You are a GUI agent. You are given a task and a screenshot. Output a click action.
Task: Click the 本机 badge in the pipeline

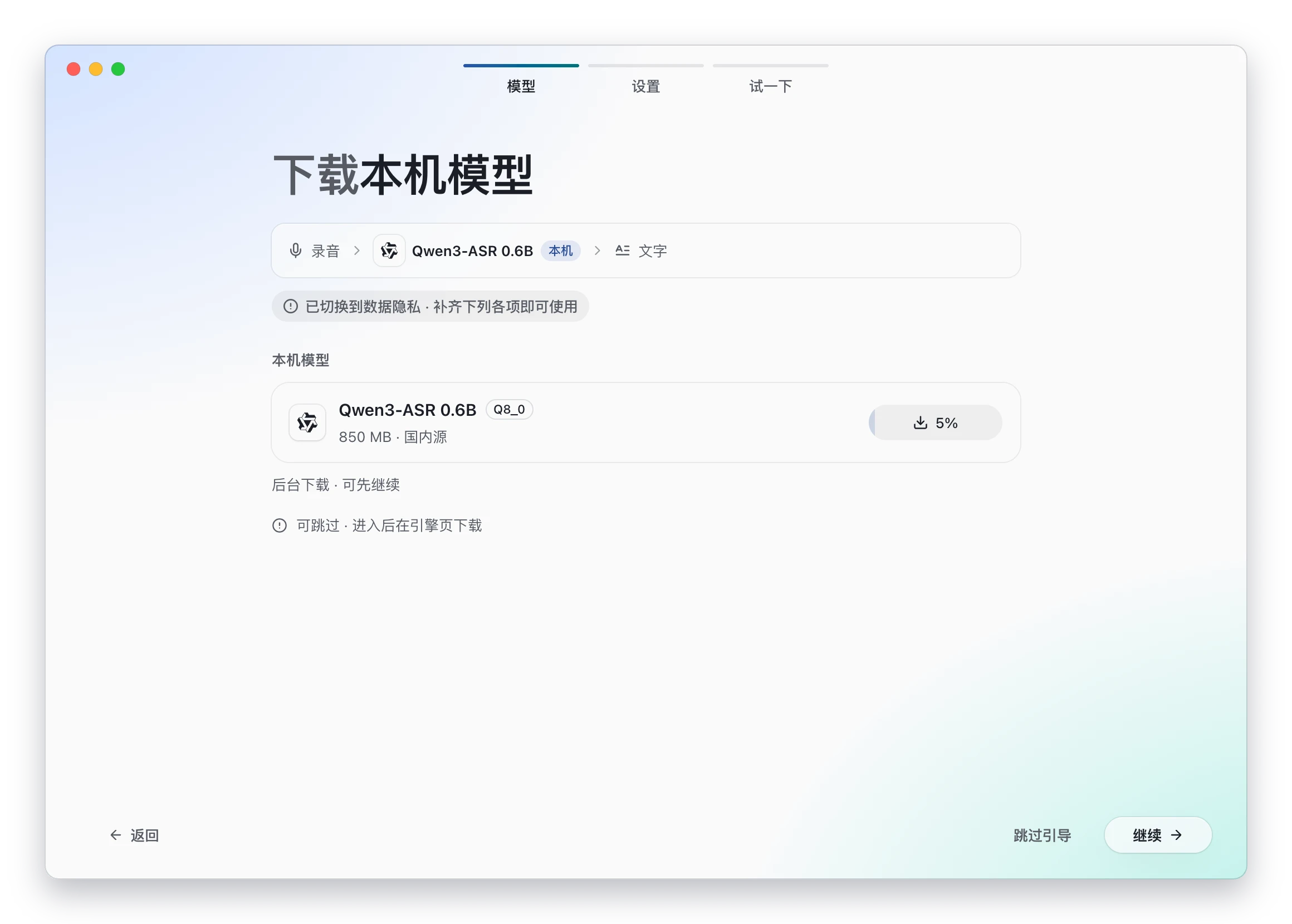point(560,250)
